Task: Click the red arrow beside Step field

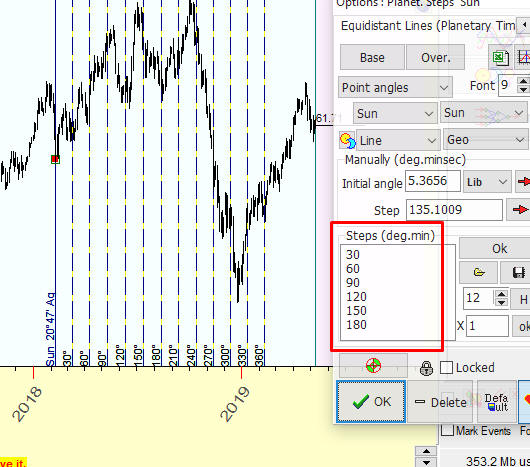Action: click(x=519, y=210)
